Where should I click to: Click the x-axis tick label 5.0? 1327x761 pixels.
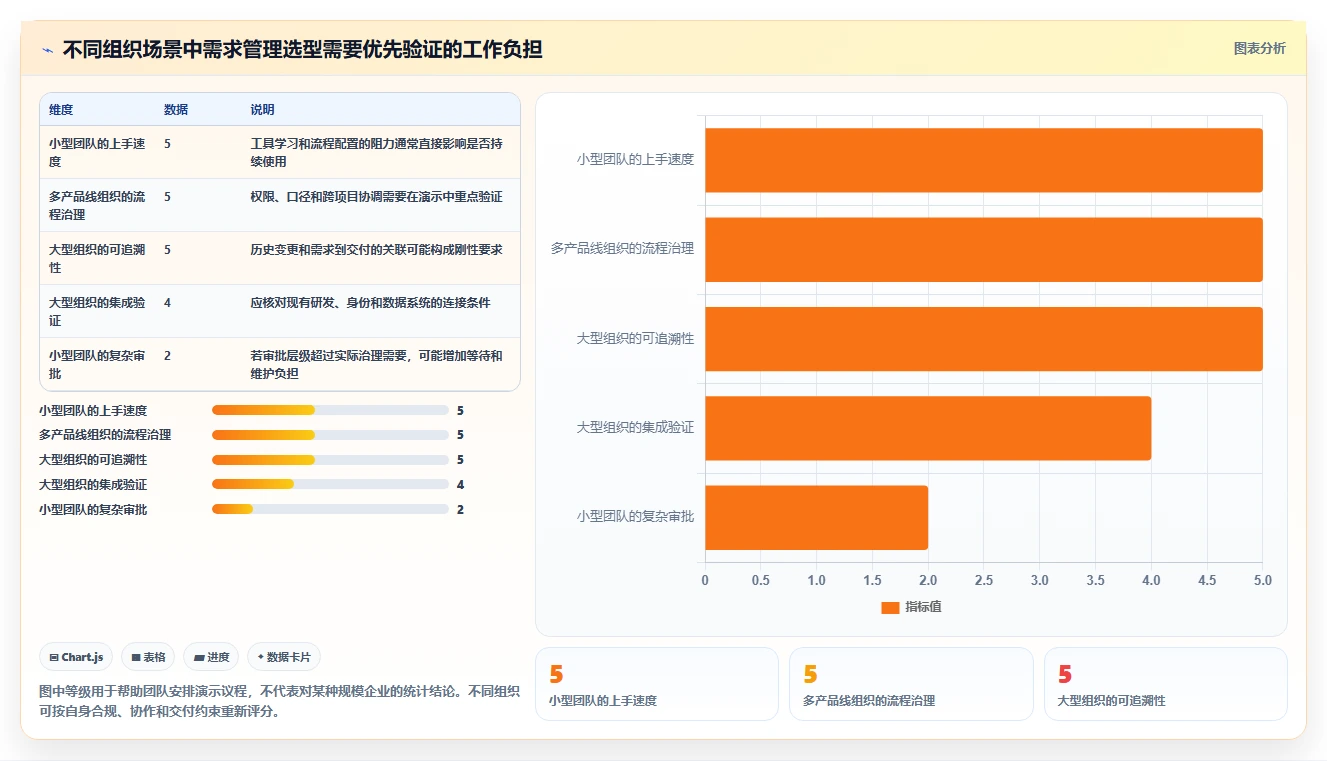1262,580
